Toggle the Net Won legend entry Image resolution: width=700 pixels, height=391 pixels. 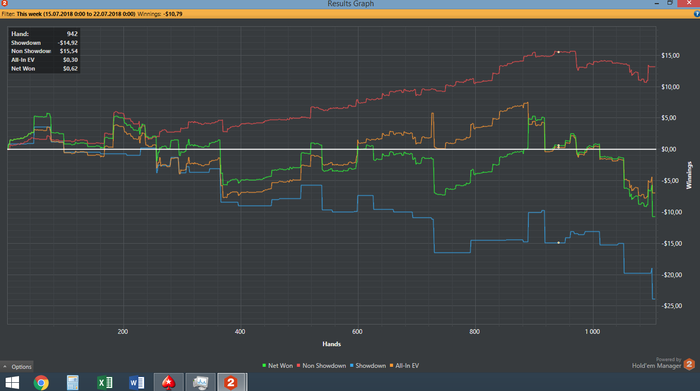[x=277, y=366]
